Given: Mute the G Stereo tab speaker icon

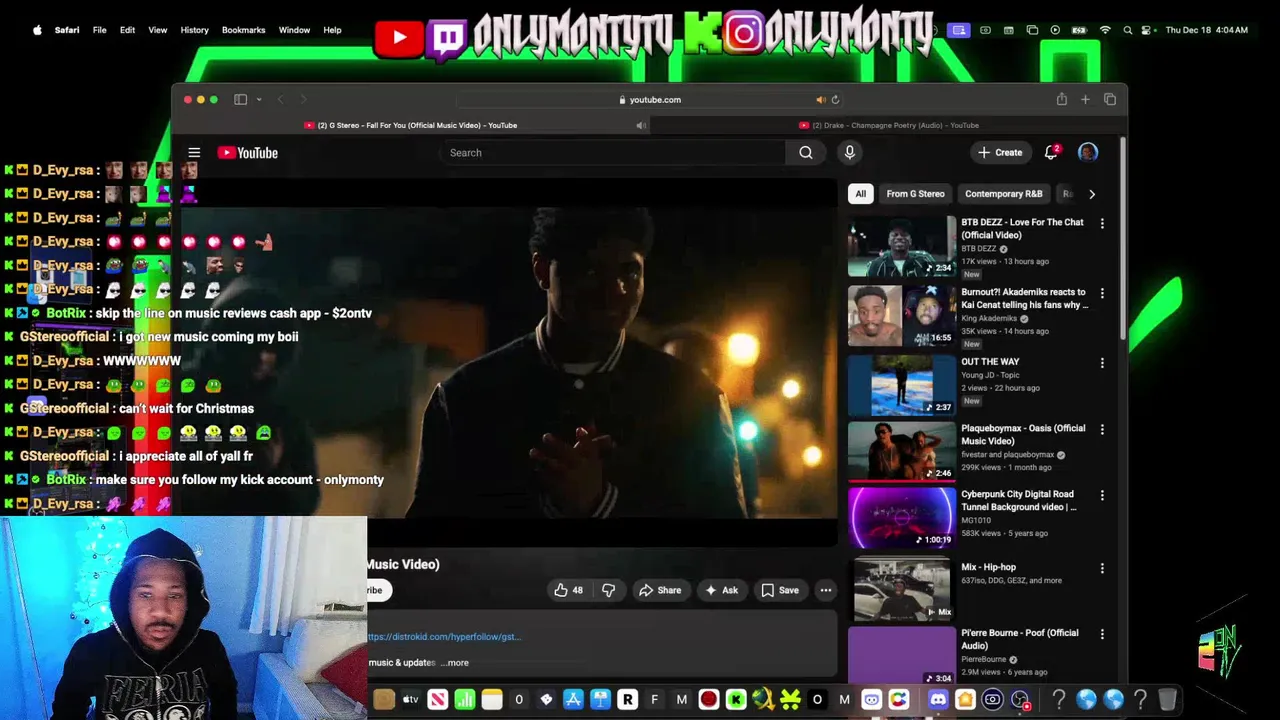Looking at the screenshot, I should [x=641, y=125].
